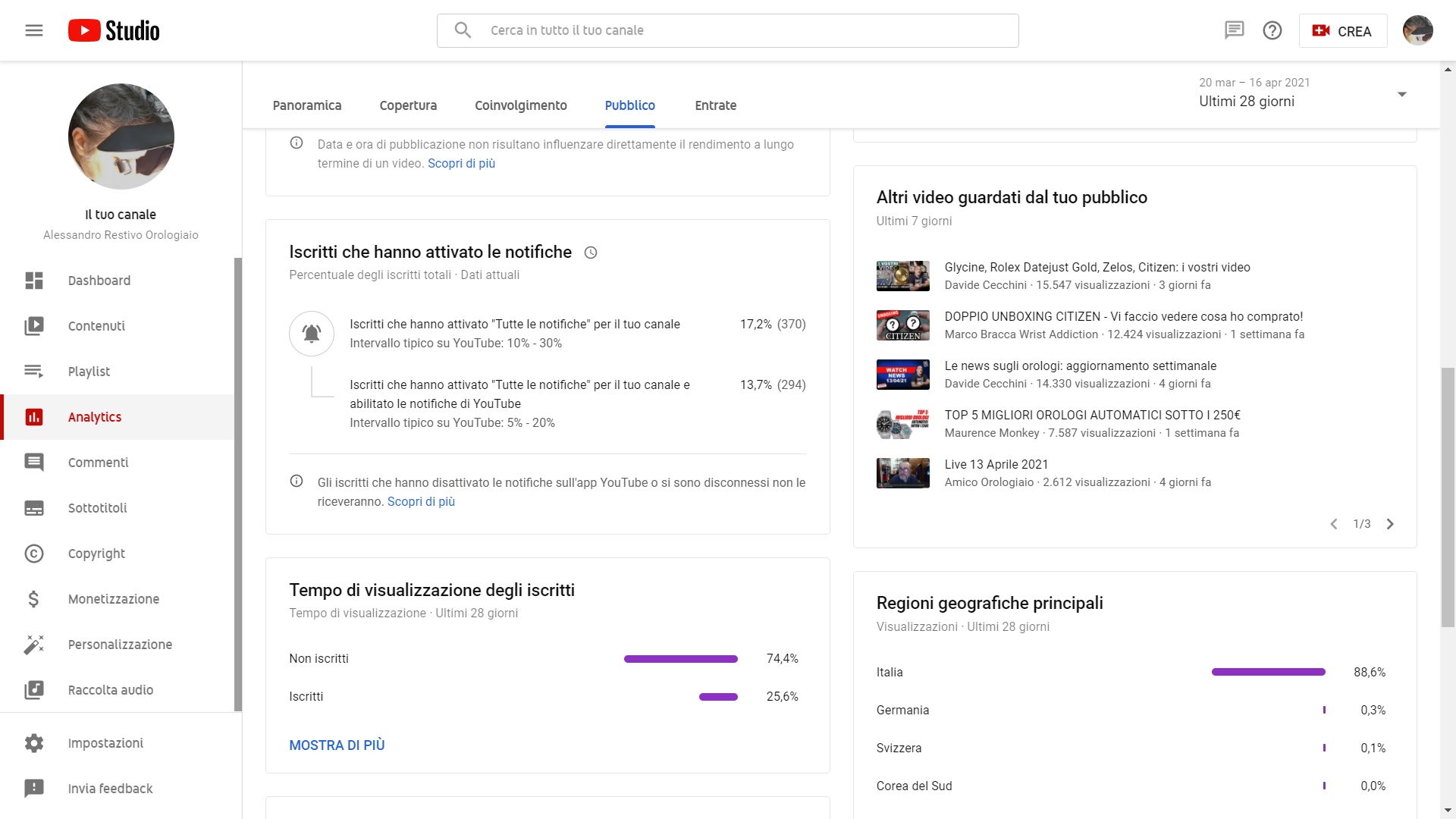Go to Contenuti in the sidebar
The image size is (1456, 819).
click(x=118, y=326)
